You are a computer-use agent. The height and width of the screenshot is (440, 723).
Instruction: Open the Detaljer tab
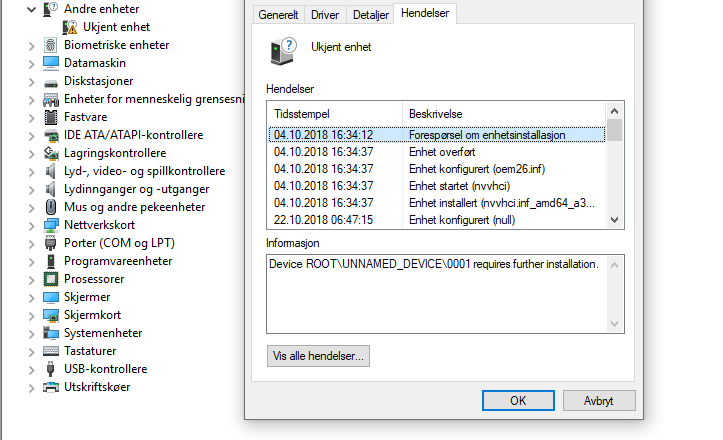pos(370,15)
